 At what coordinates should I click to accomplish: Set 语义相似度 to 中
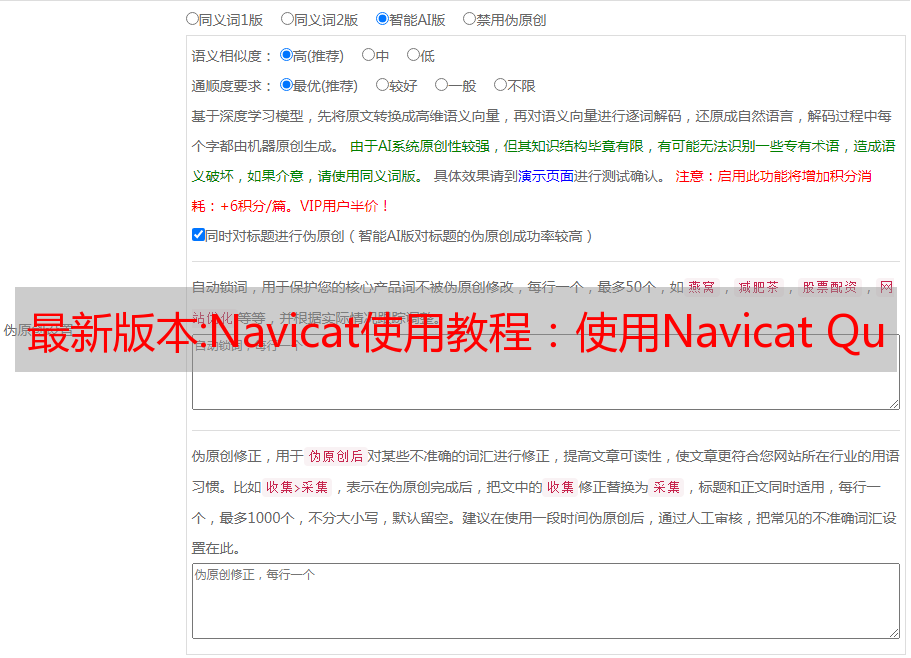click(x=368, y=55)
